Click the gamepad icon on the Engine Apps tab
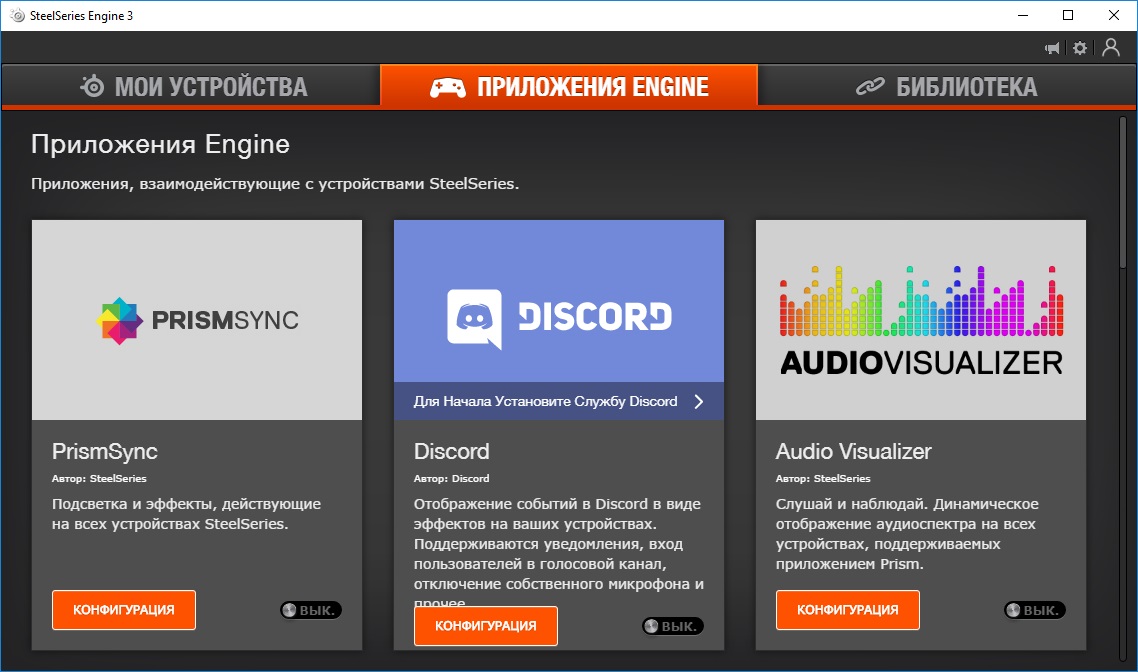This screenshot has height=672, width=1138. 448,87
